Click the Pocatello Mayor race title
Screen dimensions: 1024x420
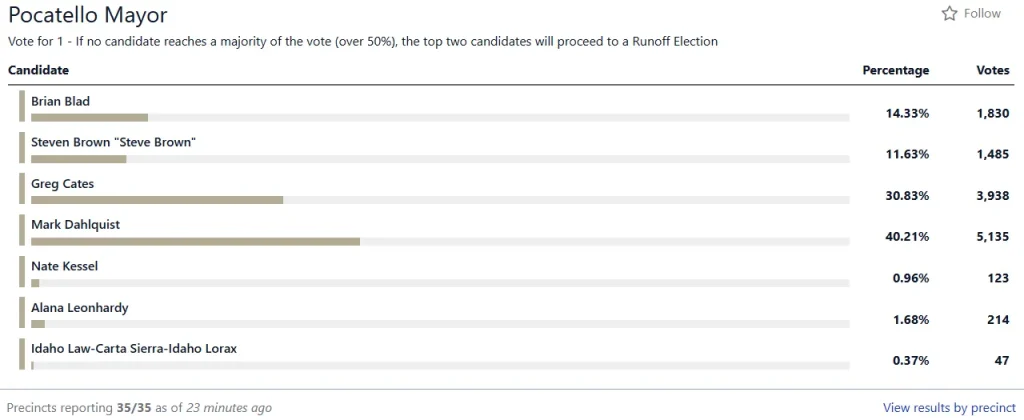pos(88,15)
